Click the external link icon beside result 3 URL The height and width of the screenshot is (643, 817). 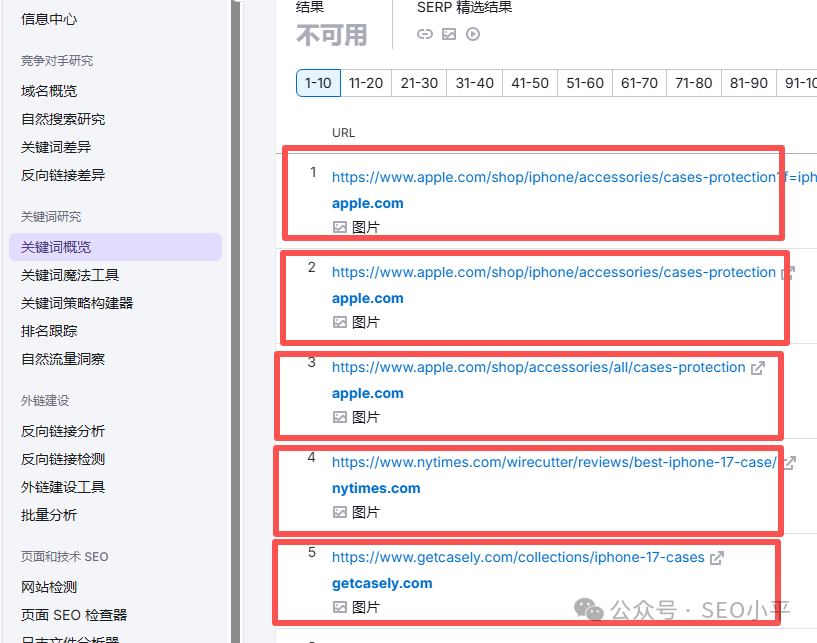click(x=758, y=366)
